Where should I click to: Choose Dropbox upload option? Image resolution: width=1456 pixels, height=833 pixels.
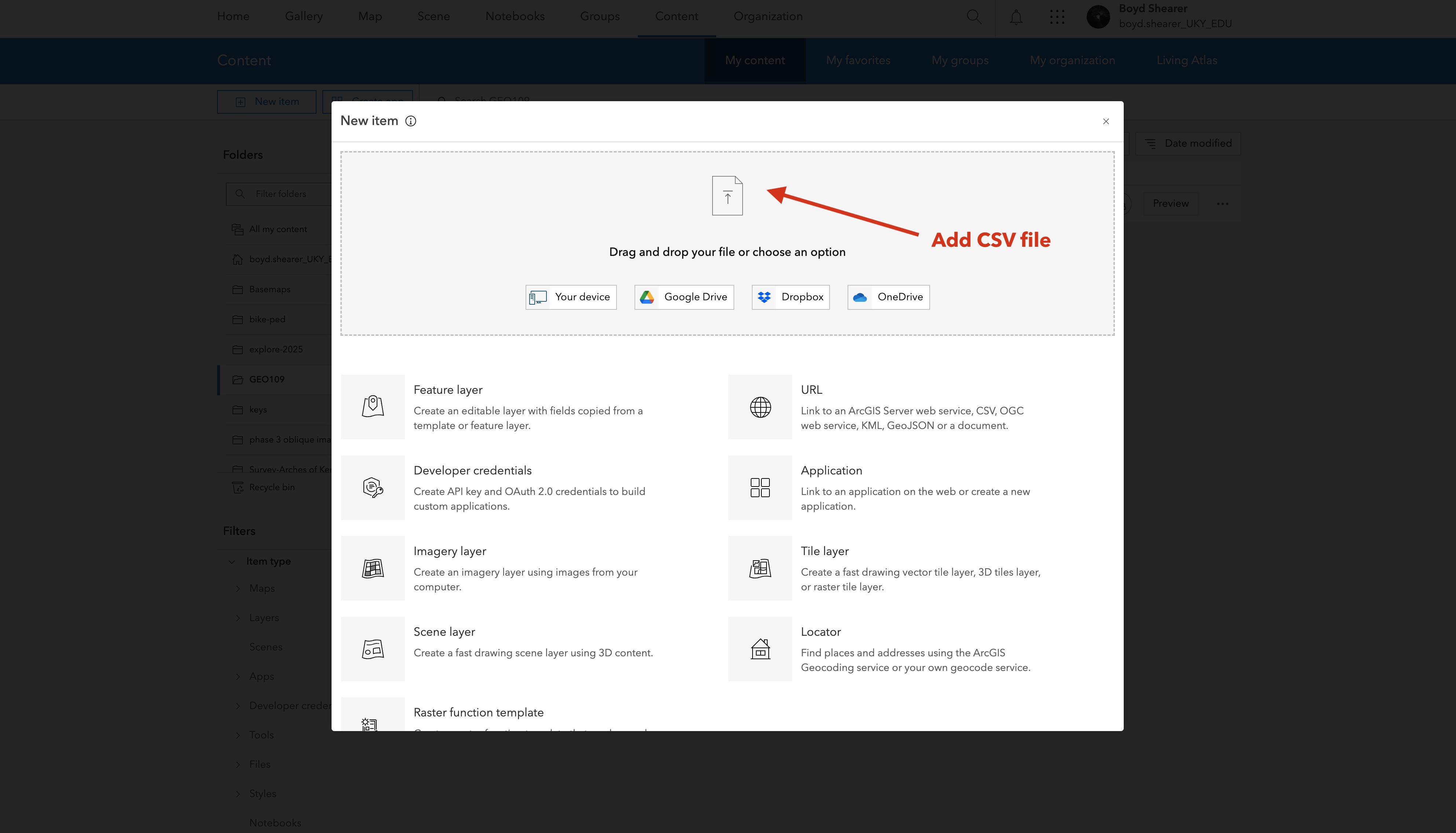(791, 297)
